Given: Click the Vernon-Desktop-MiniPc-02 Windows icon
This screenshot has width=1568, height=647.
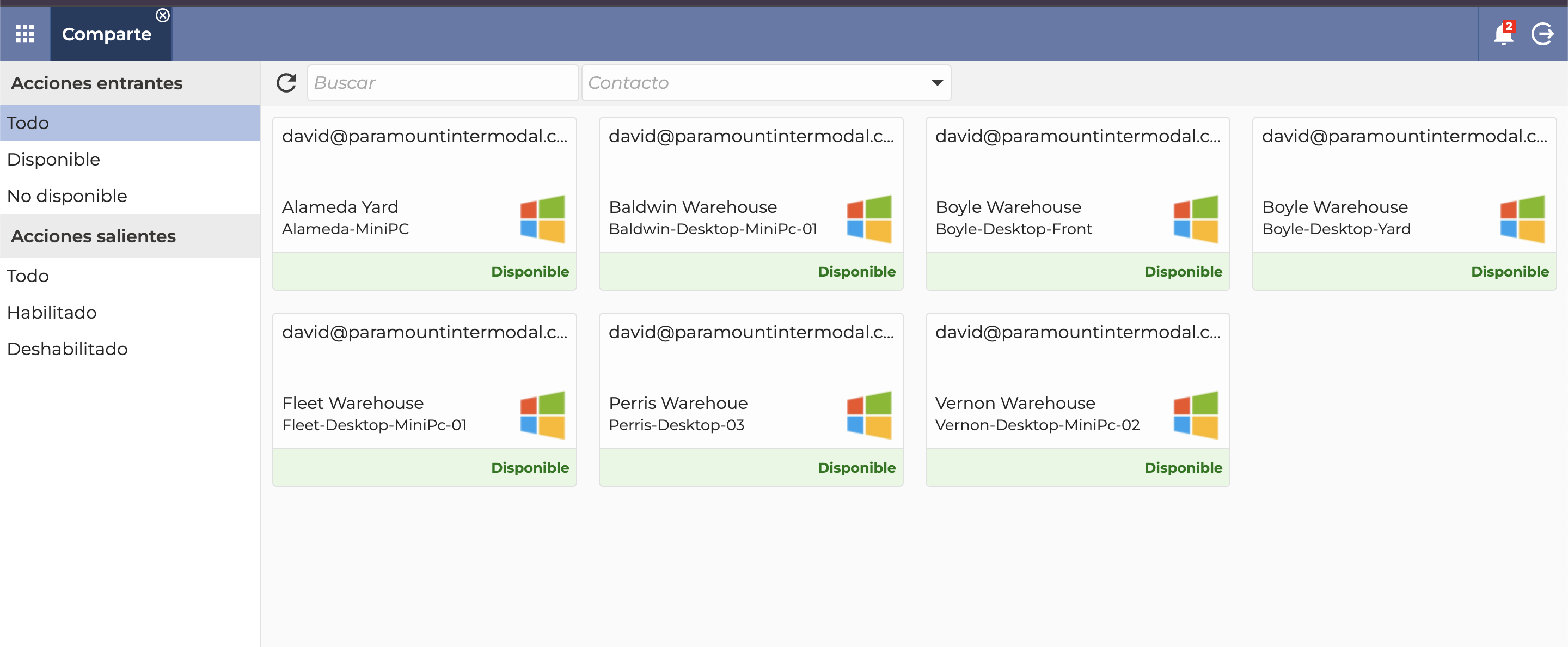Looking at the screenshot, I should click(x=1196, y=415).
